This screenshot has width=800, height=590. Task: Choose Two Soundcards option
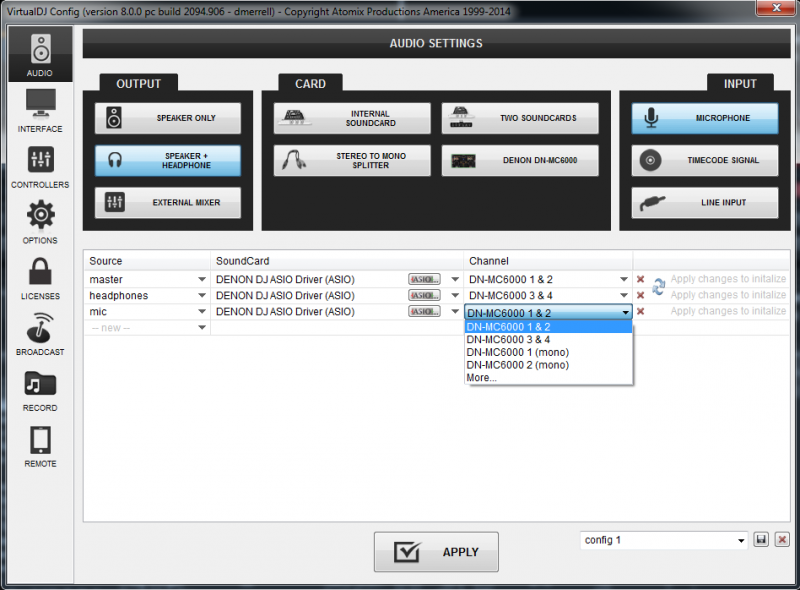pos(520,118)
